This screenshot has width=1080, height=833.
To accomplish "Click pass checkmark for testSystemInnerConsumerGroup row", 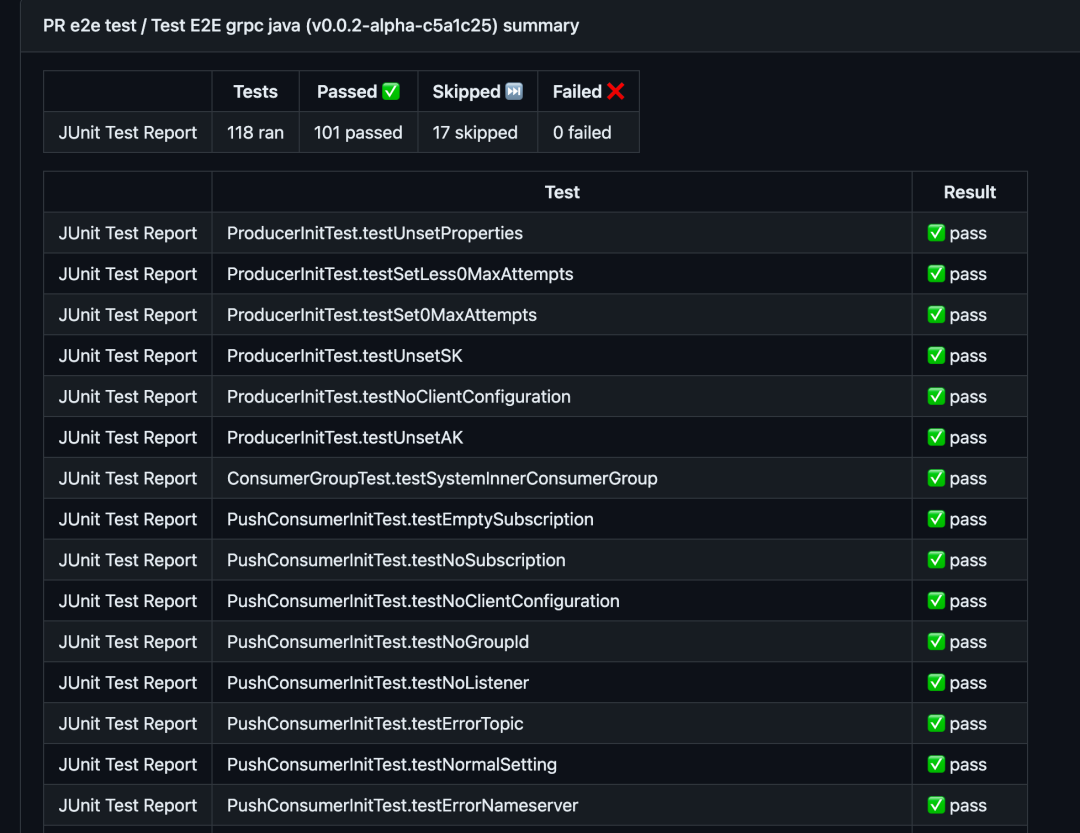I will click(936, 478).
